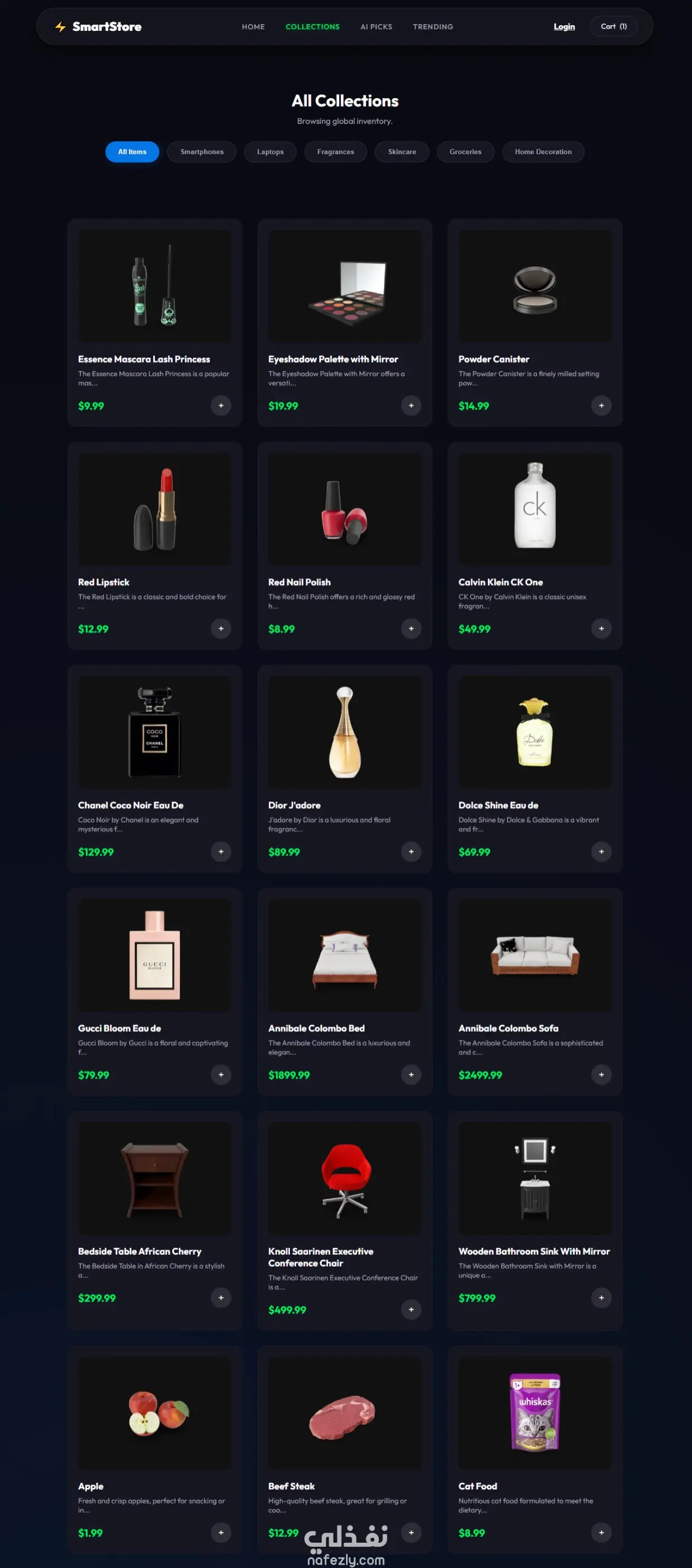Open the Red Lipstick product image
This screenshot has width=692, height=1568.
pos(154,509)
